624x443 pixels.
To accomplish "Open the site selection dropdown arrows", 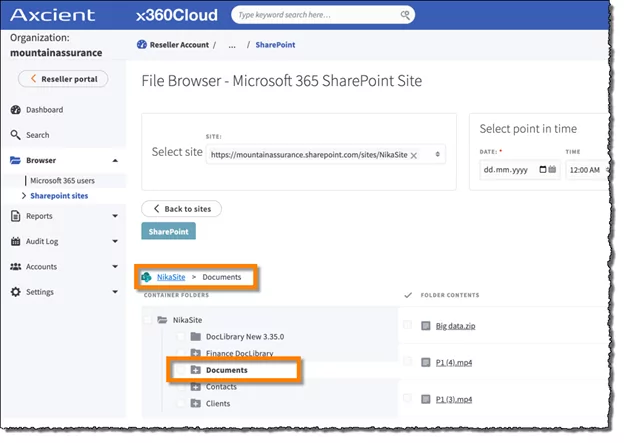I will [x=438, y=154].
